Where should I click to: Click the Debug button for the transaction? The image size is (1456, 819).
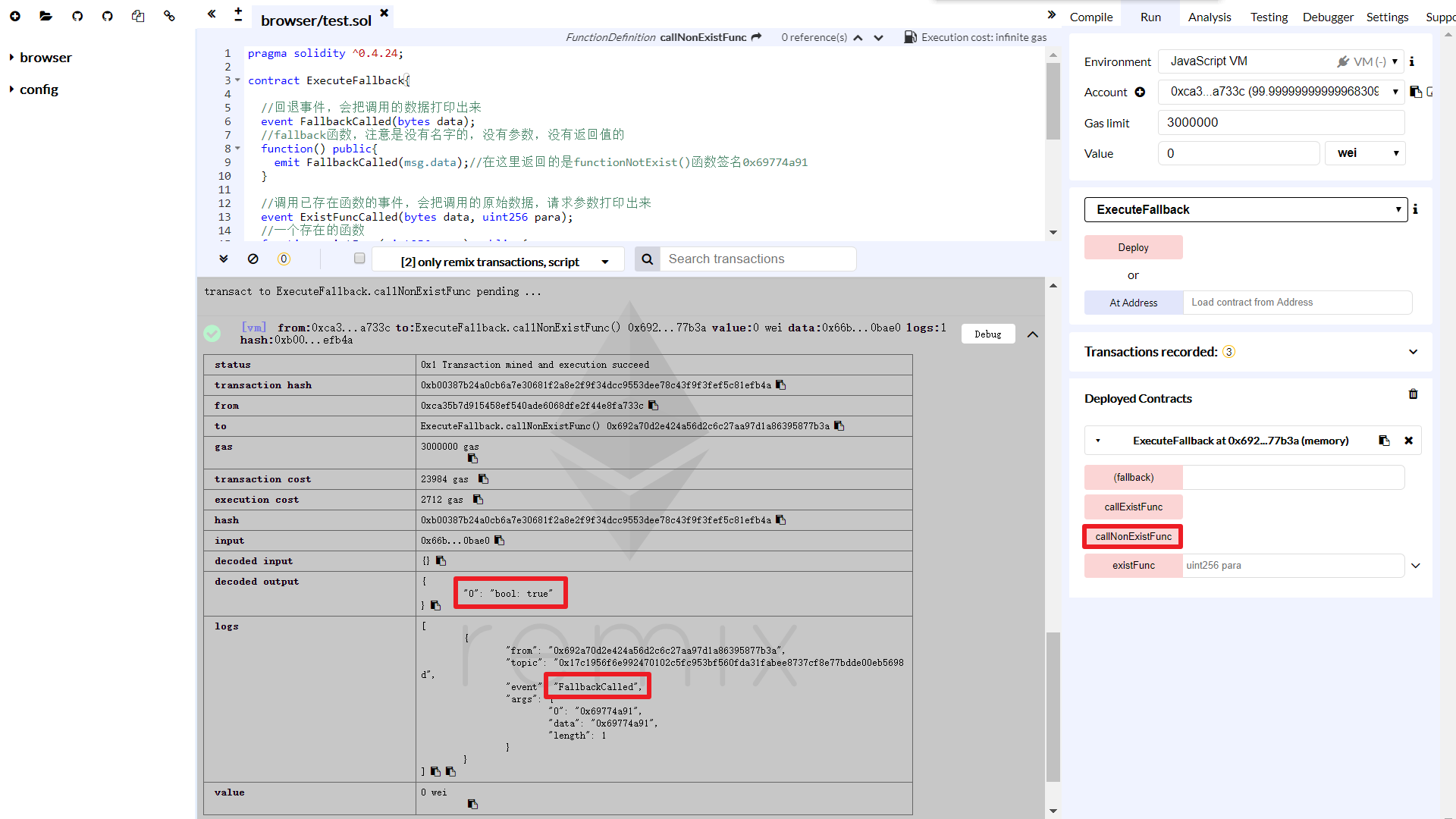(987, 334)
